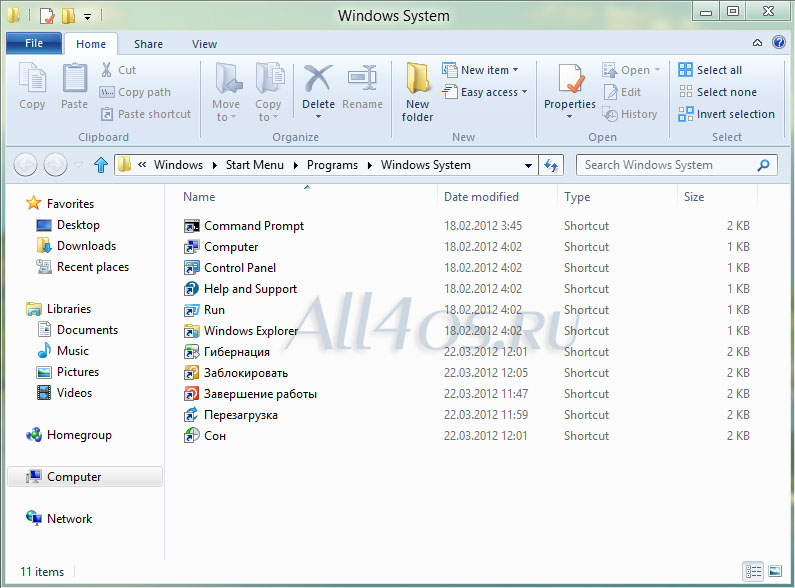Open Recent places
795x588 pixels.
(x=83, y=267)
